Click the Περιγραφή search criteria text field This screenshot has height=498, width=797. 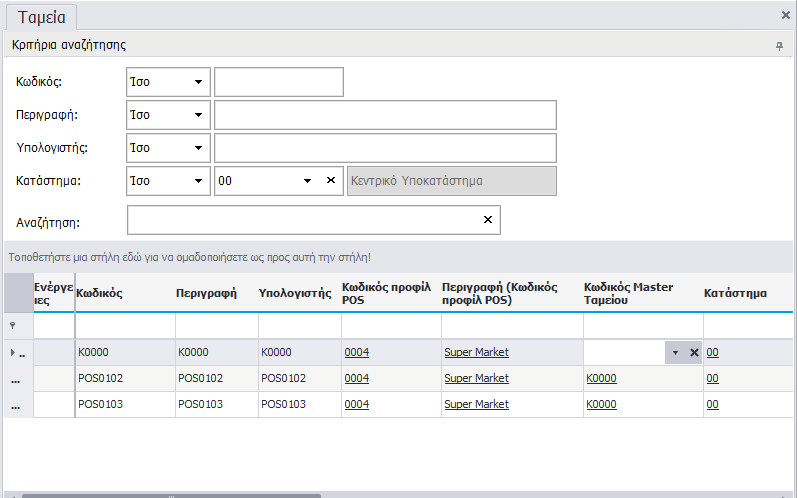[x=384, y=115]
